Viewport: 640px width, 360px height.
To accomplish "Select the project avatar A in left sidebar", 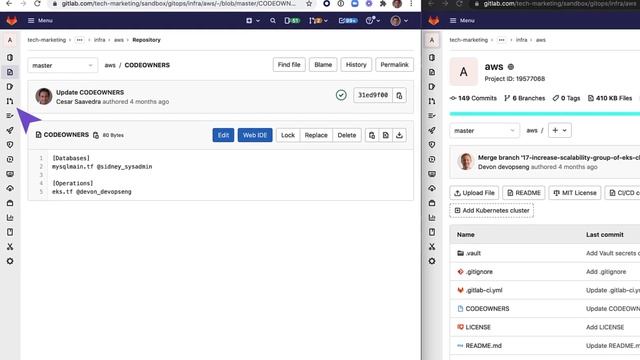I will click(x=10, y=40).
